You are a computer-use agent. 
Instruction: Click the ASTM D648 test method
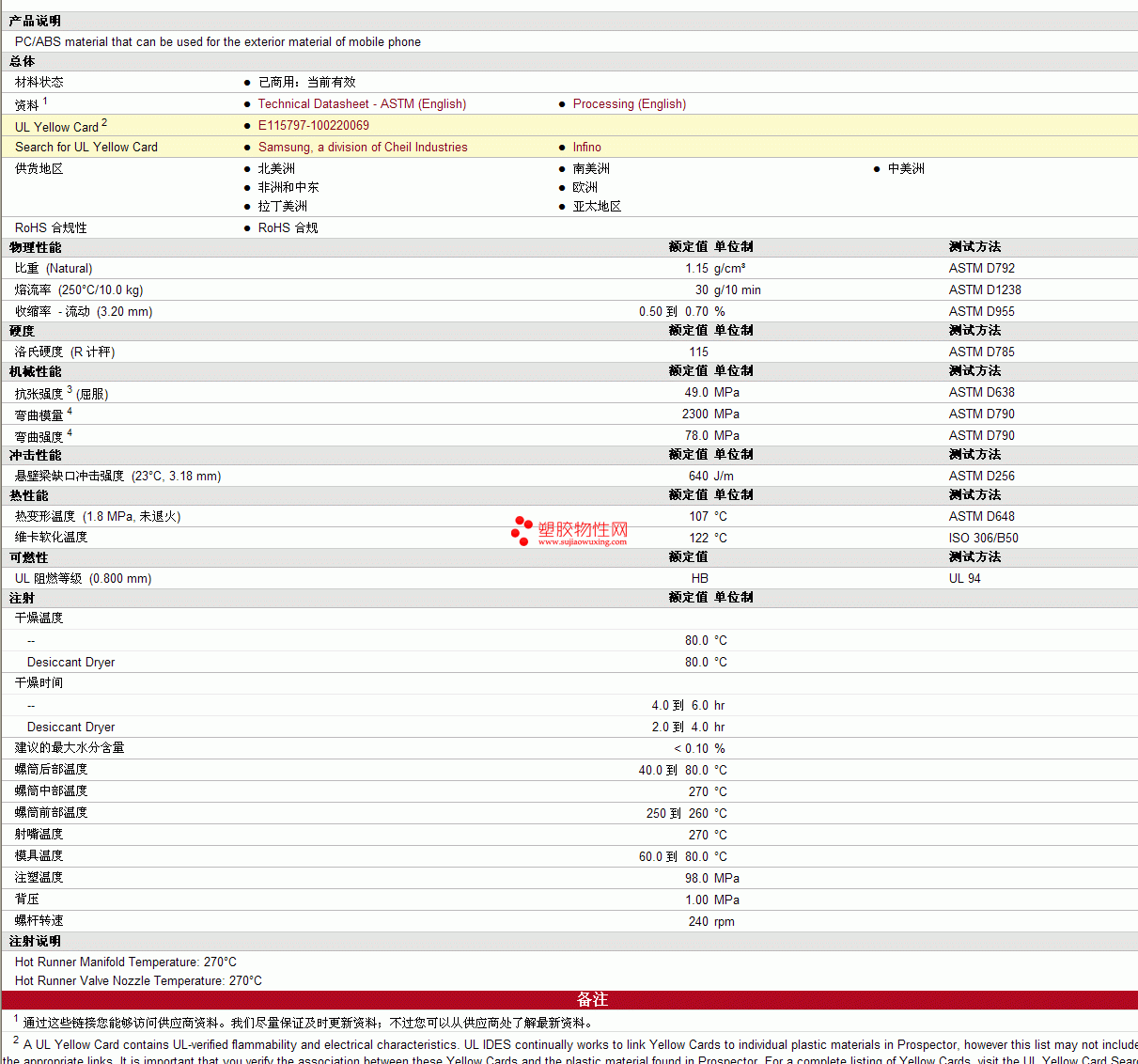pyautogui.click(x=982, y=517)
